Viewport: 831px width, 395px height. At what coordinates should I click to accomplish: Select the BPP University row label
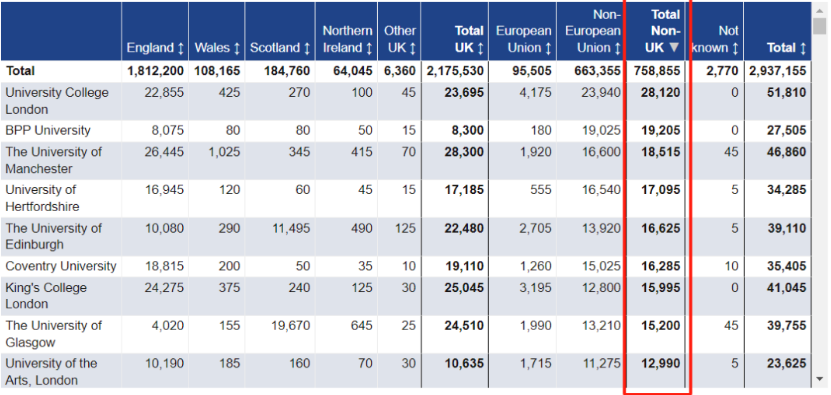48,130
